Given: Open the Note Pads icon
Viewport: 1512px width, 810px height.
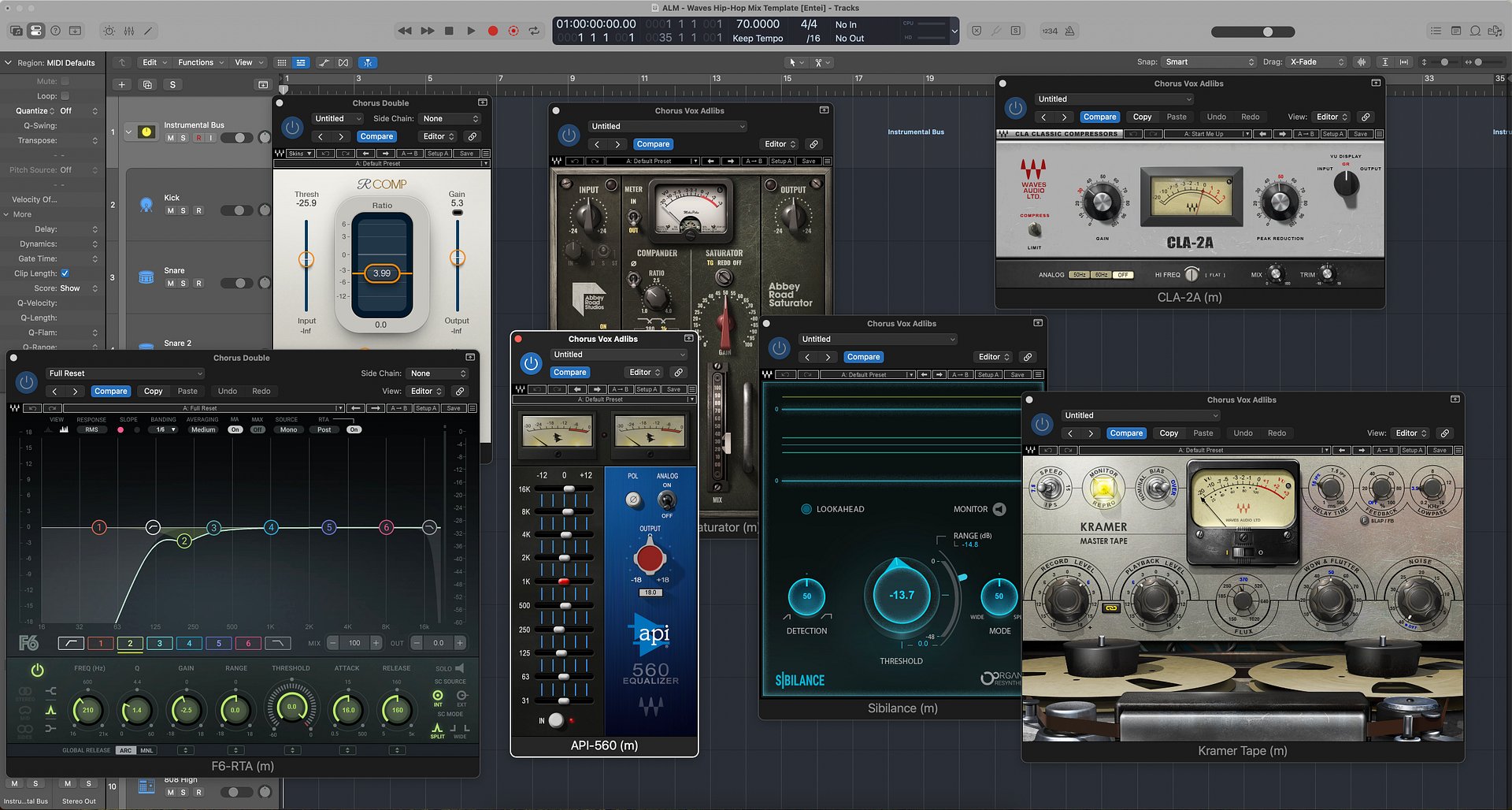Looking at the screenshot, I should point(1455,31).
